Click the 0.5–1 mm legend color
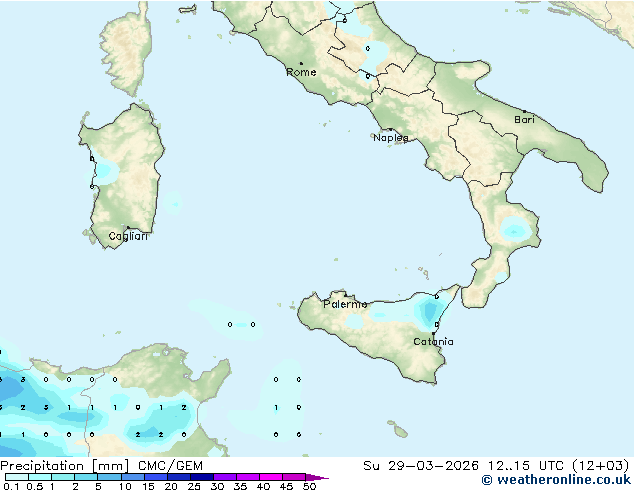The height and width of the screenshot is (490, 634). point(40,477)
